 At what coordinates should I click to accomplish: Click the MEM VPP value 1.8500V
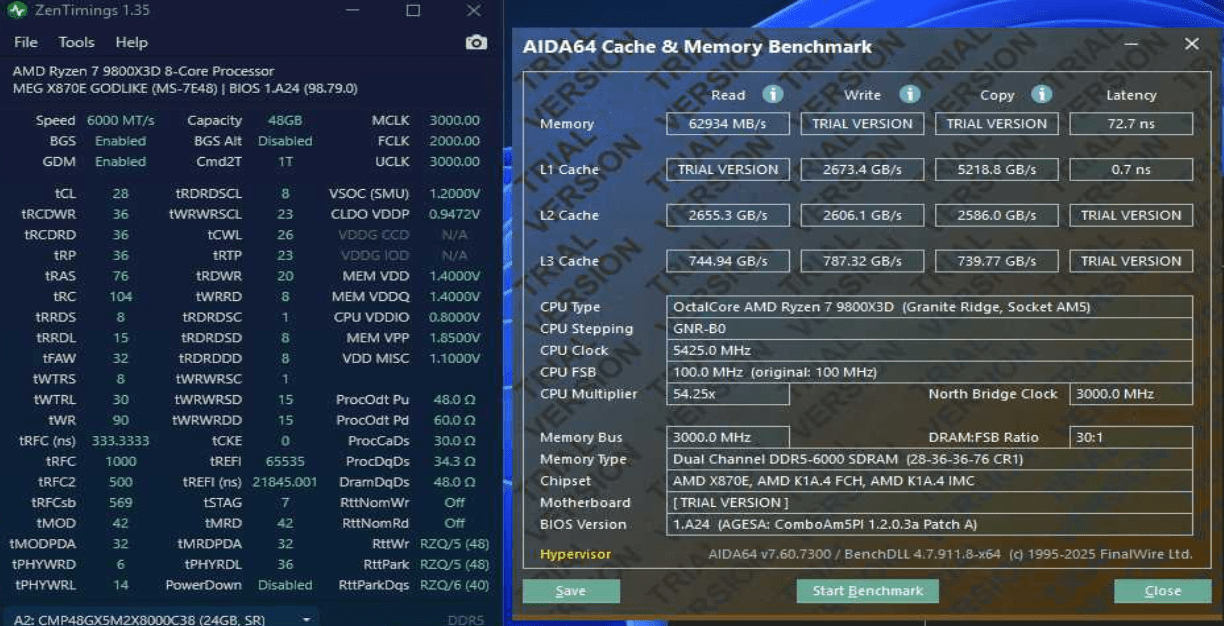tap(455, 338)
